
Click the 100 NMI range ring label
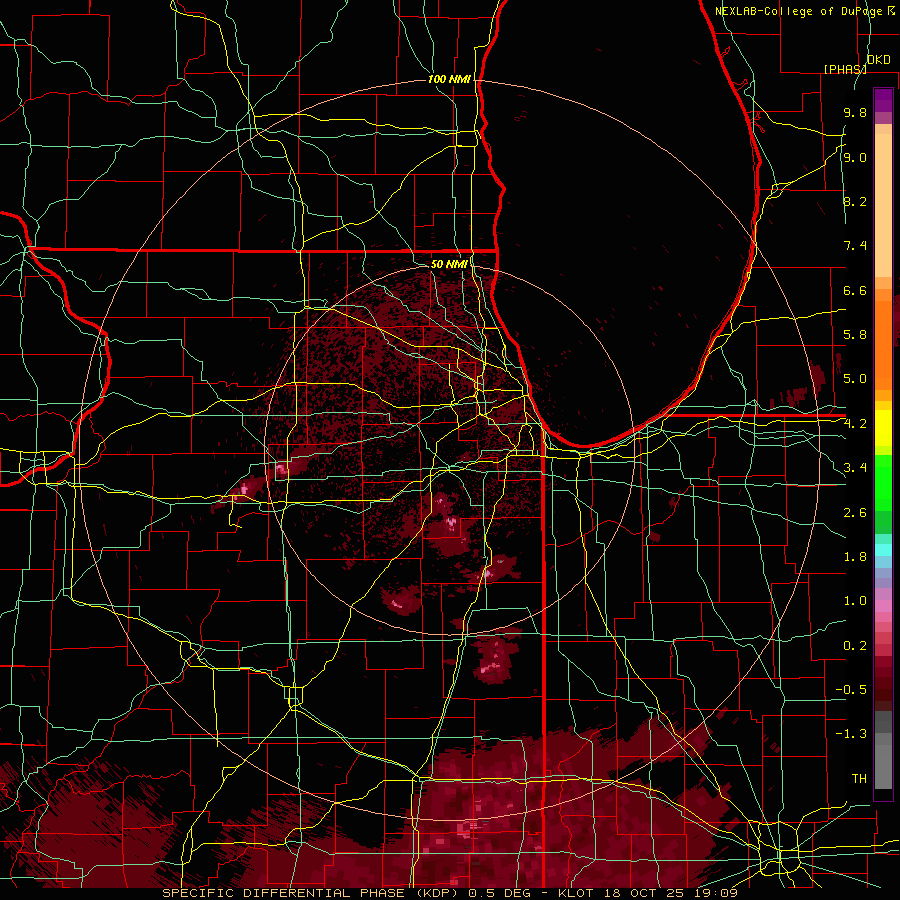click(x=449, y=79)
